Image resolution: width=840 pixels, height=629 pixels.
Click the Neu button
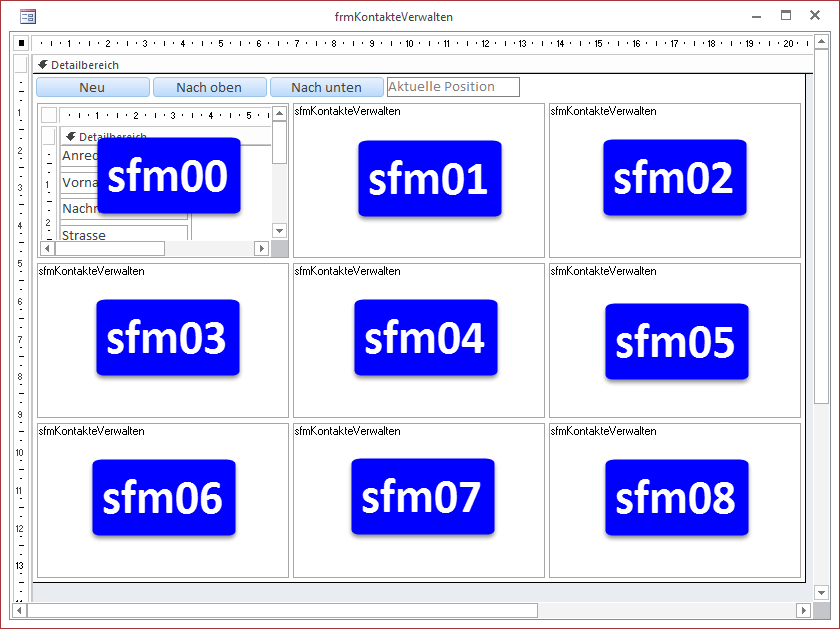click(92, 87)
